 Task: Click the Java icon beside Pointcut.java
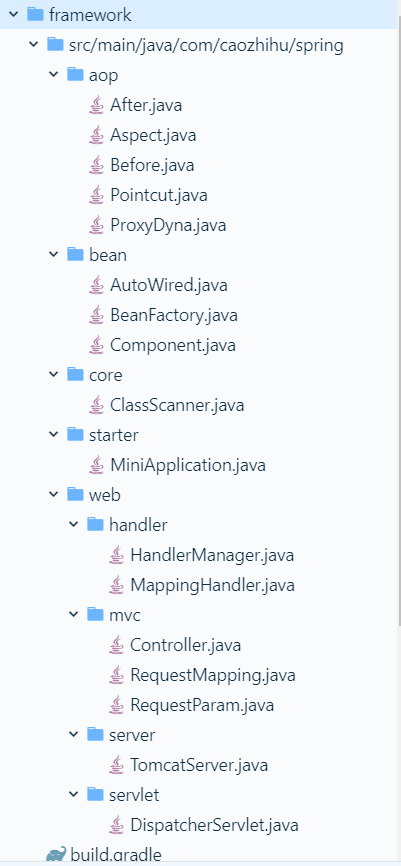97,194
